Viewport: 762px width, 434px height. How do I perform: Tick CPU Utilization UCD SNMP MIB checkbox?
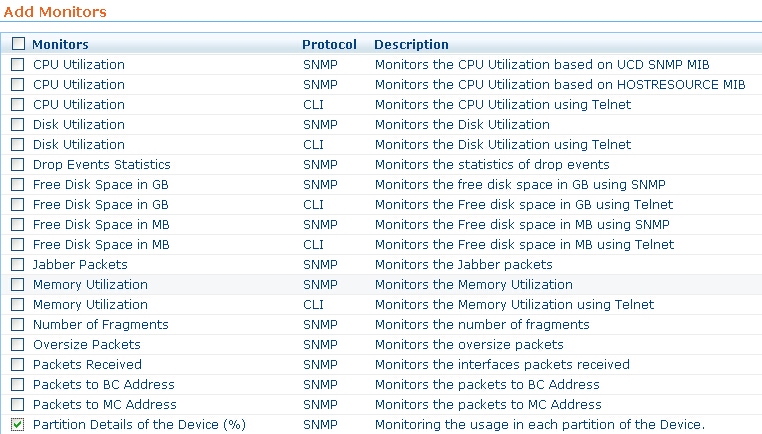18,64
